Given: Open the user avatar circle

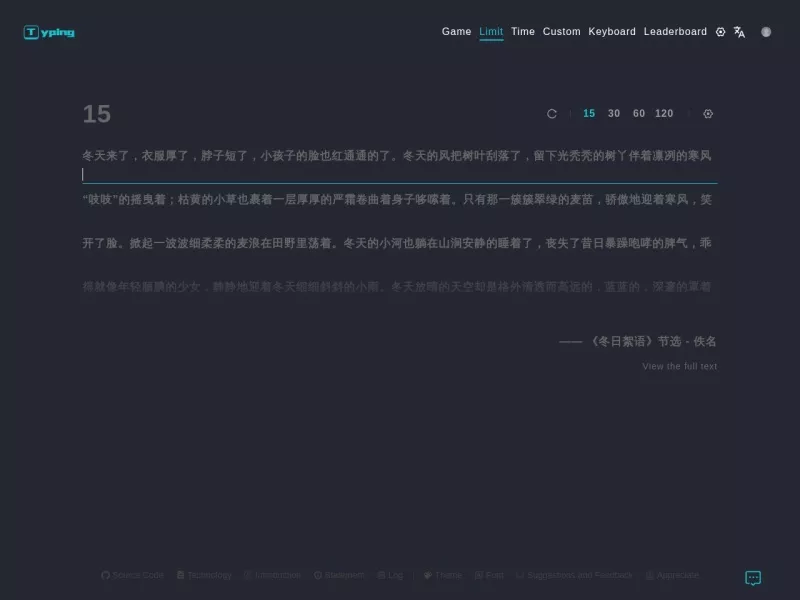Looking at the screenshot, I should pyautogui.click(x=766, y=32).
